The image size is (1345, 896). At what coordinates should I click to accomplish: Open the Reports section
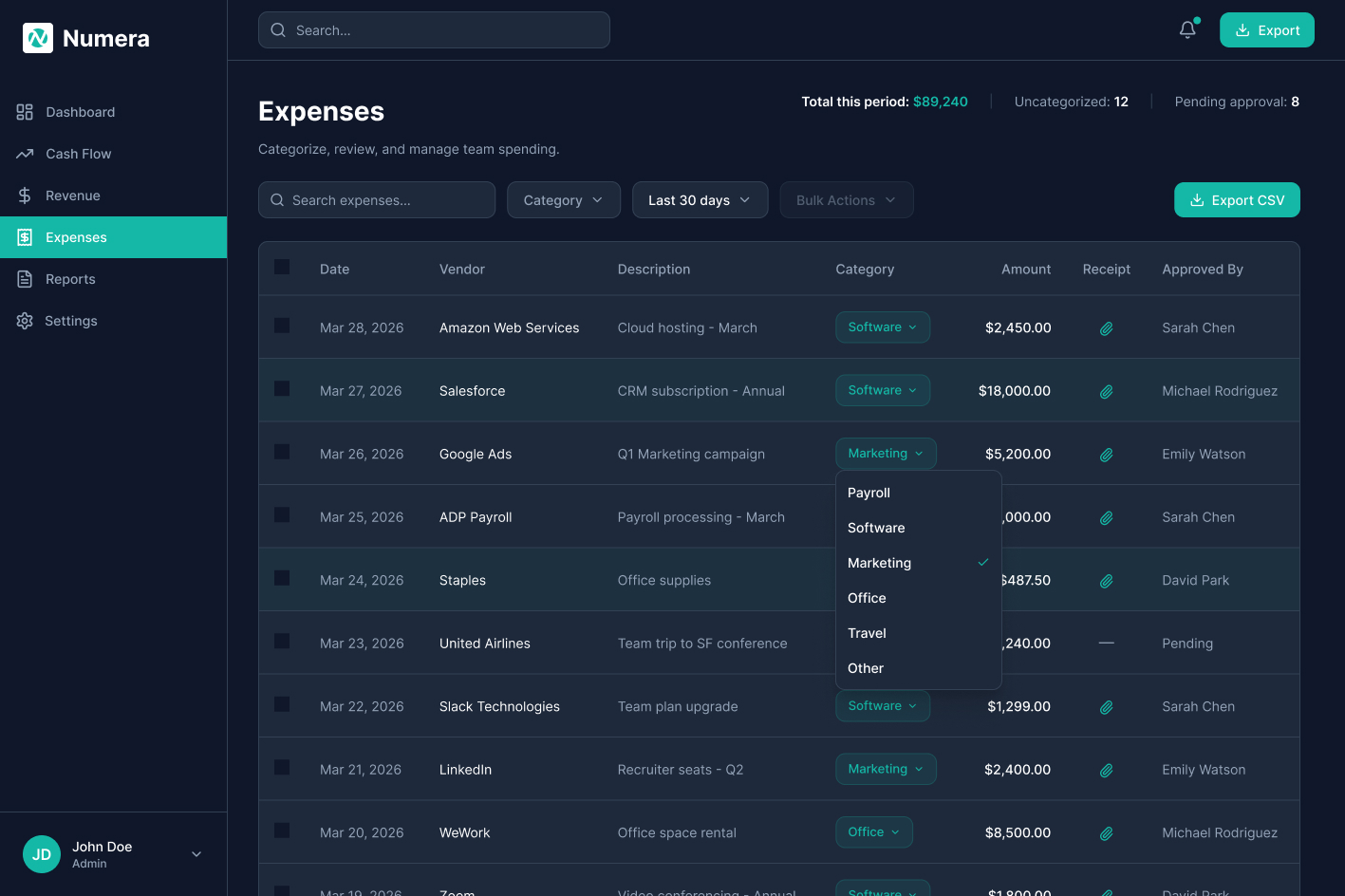click(114, 279)
